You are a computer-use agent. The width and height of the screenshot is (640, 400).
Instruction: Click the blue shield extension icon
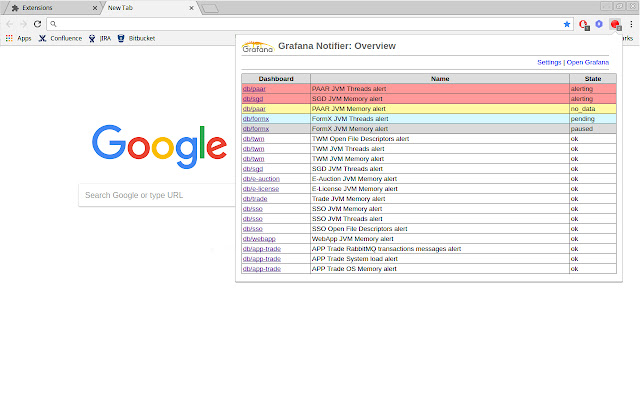click(599, 24)
